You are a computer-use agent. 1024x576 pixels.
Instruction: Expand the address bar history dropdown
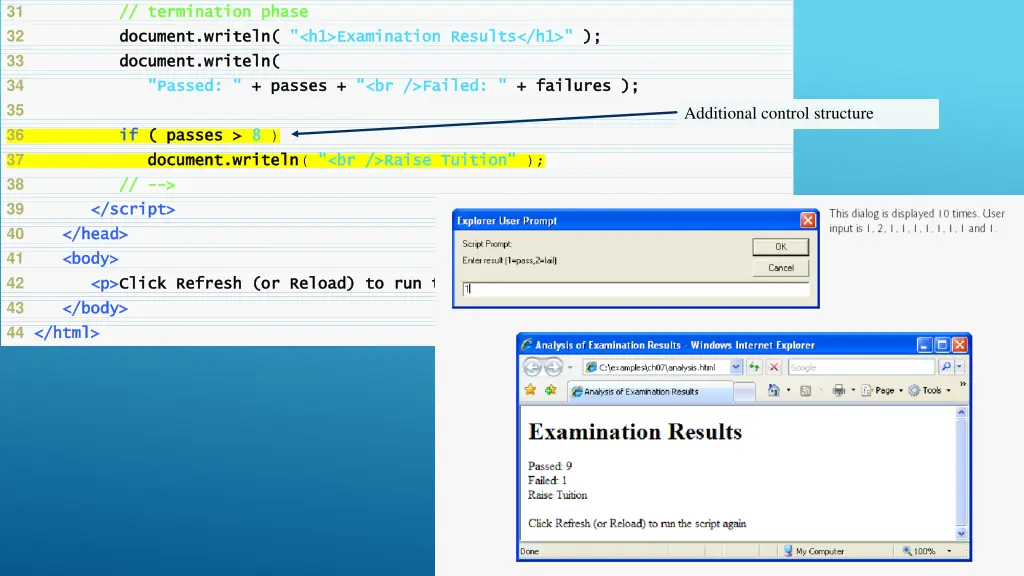point(735,367)
